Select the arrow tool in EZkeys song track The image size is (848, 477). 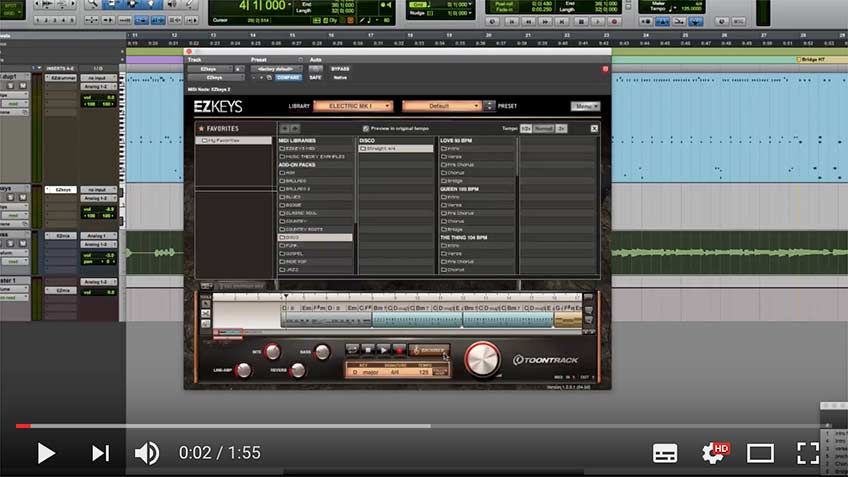tap(206, 303)
